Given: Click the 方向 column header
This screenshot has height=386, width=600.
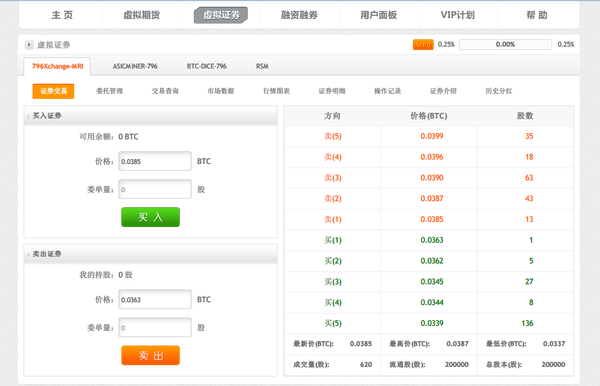Looking at the screenshot, I should click(x=332, y=116).
